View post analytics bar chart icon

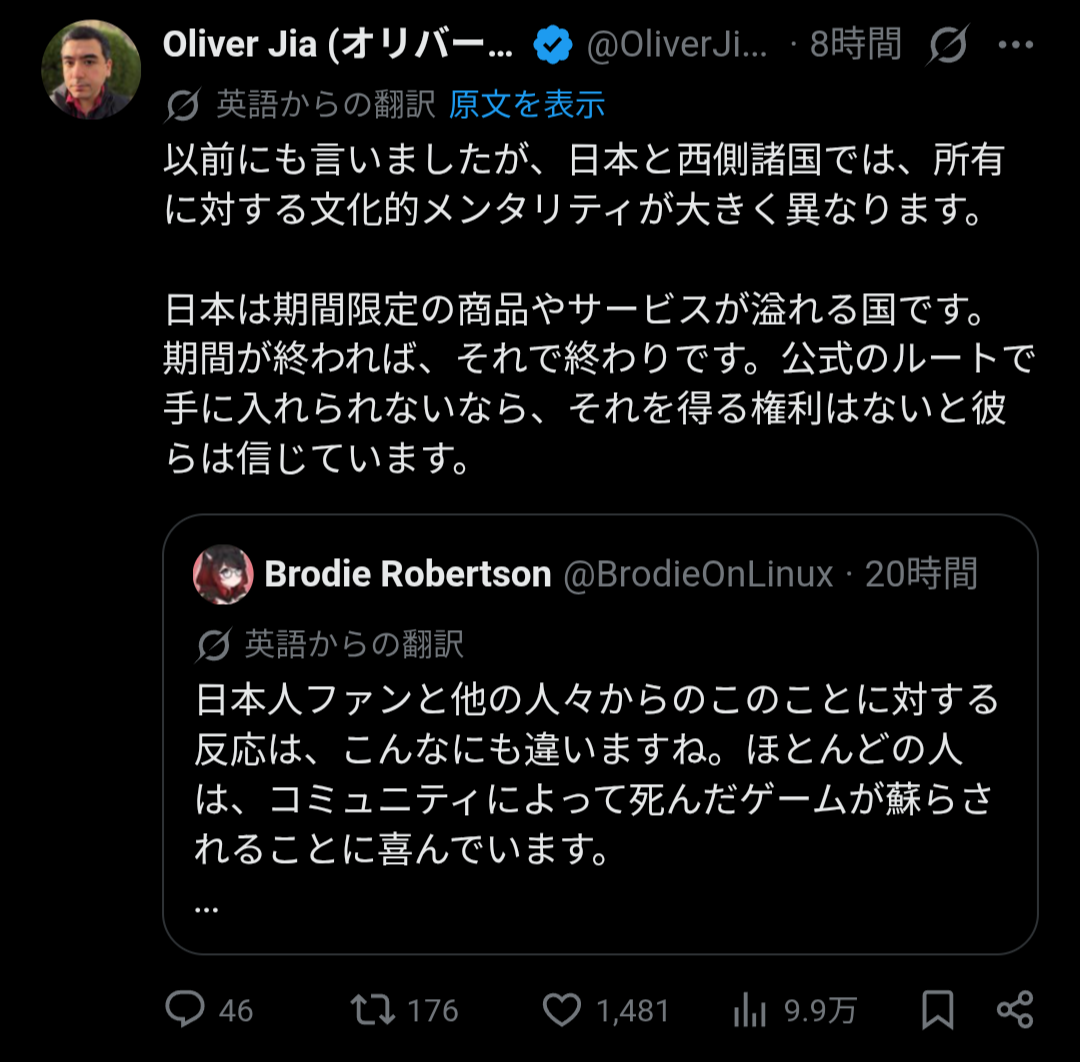750,1010
